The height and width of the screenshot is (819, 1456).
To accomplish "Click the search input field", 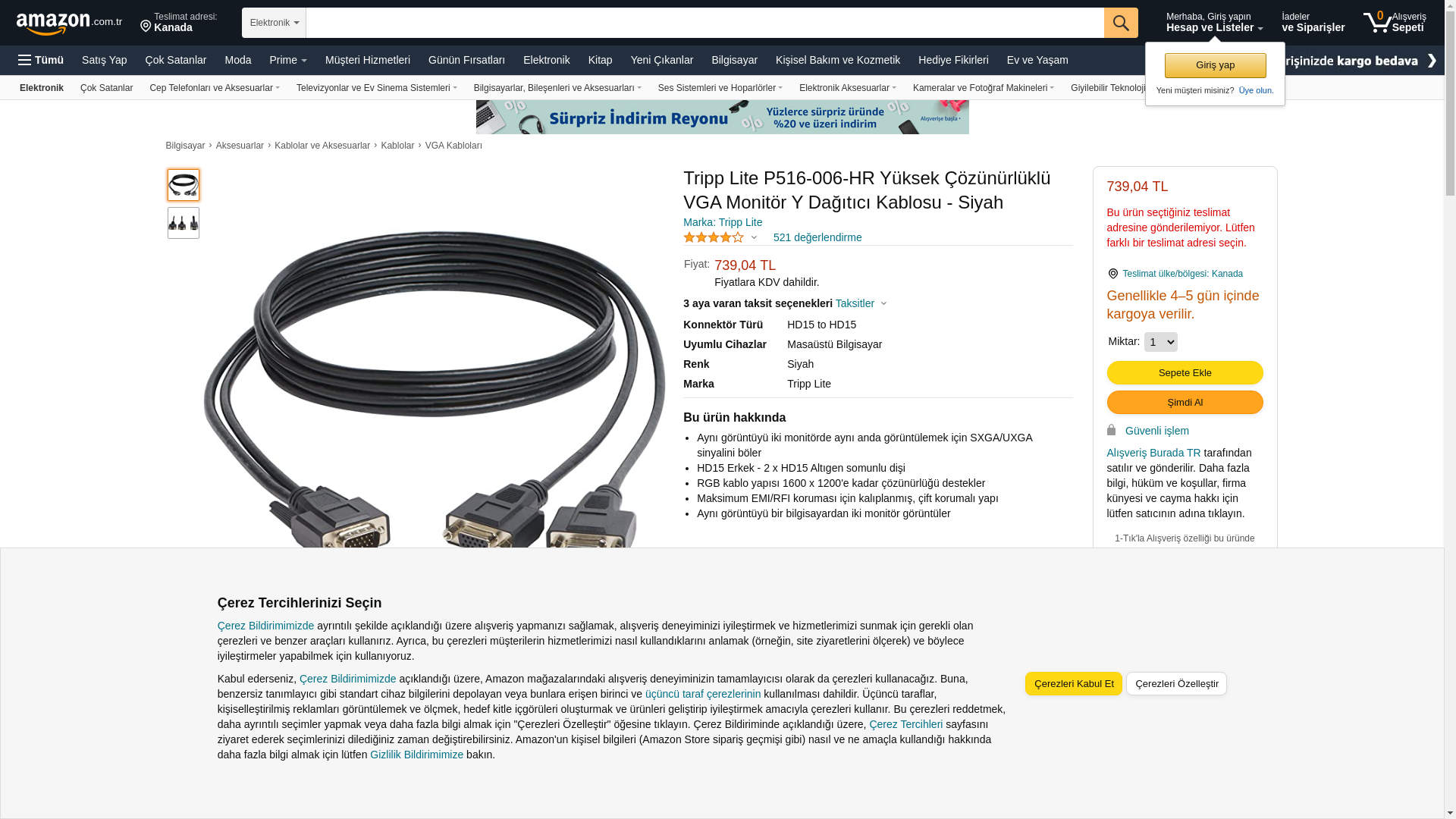I will pos(704,23).
